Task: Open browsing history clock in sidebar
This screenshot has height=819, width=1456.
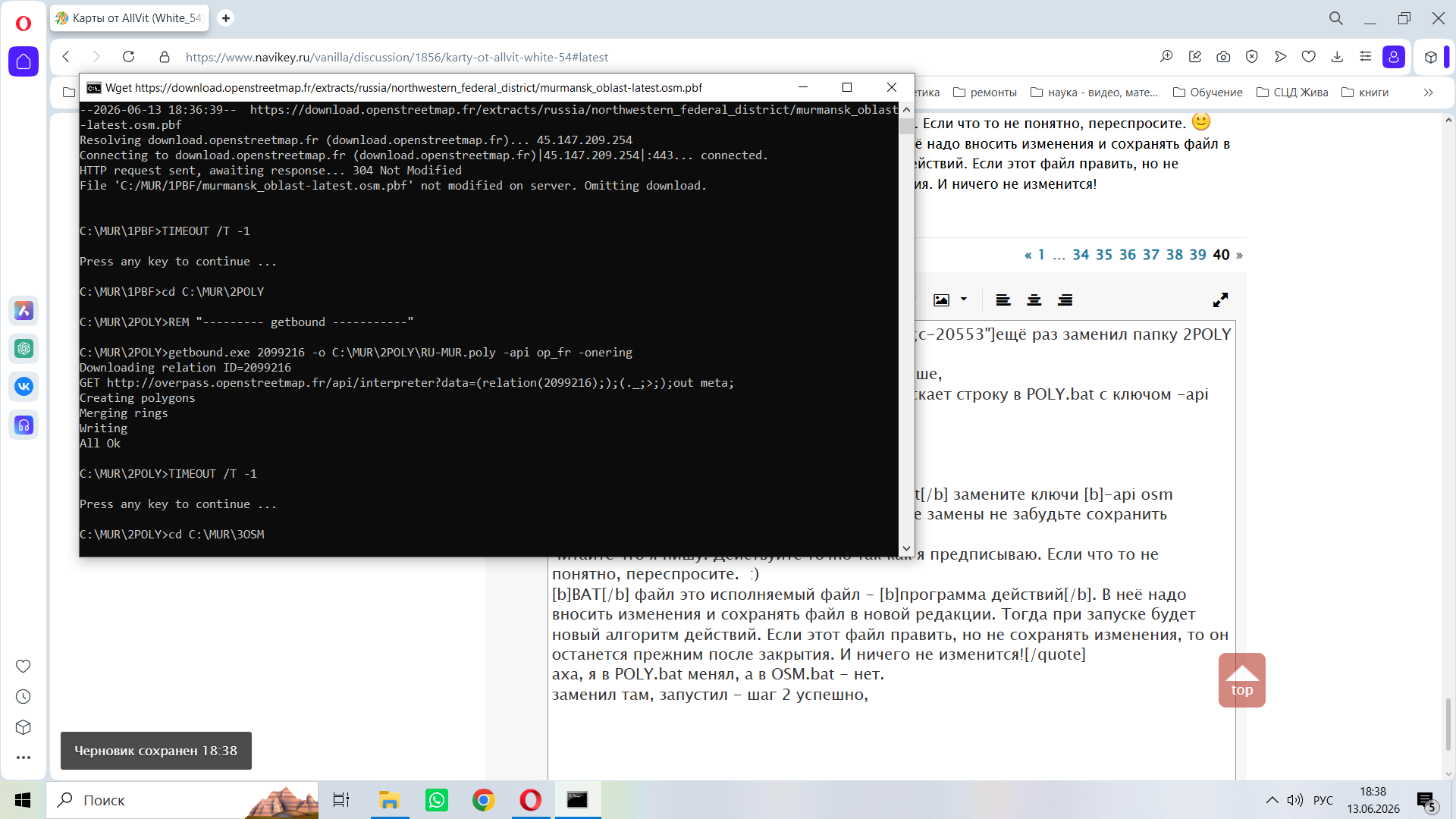Action: (x=24, y=697)
